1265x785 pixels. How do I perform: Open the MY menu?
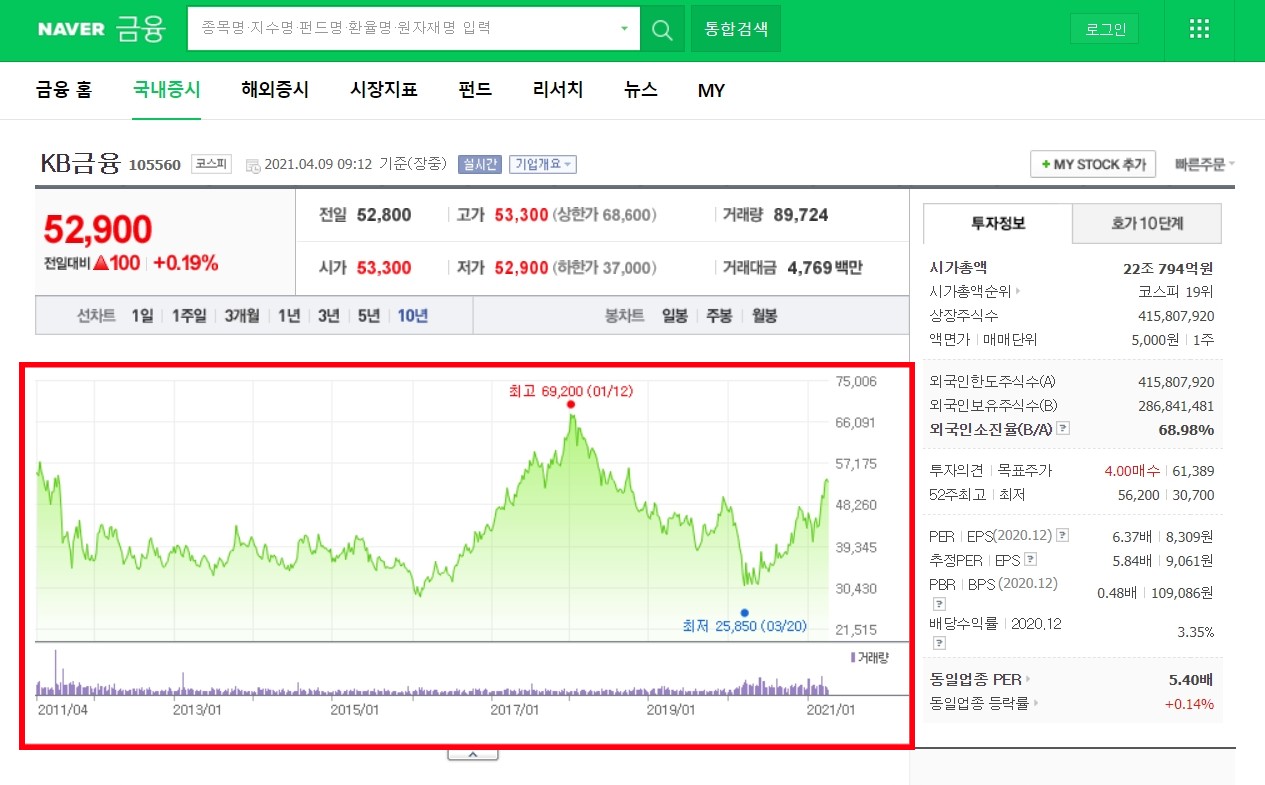pyautogui.click(x=711, y=91)
